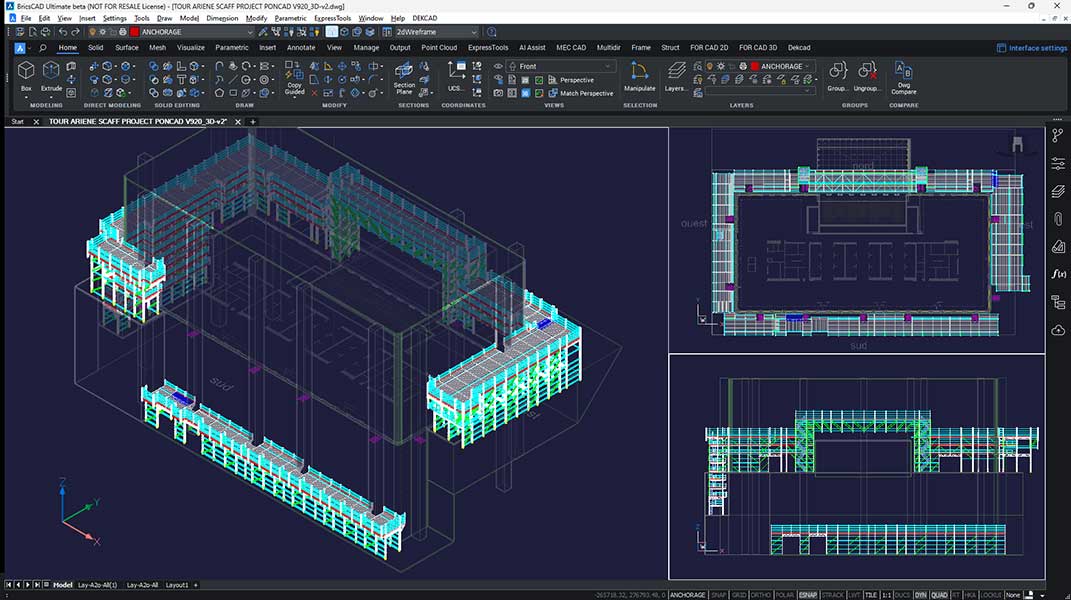Click the red layer color swatch
1071x600 pixels.
754,66
